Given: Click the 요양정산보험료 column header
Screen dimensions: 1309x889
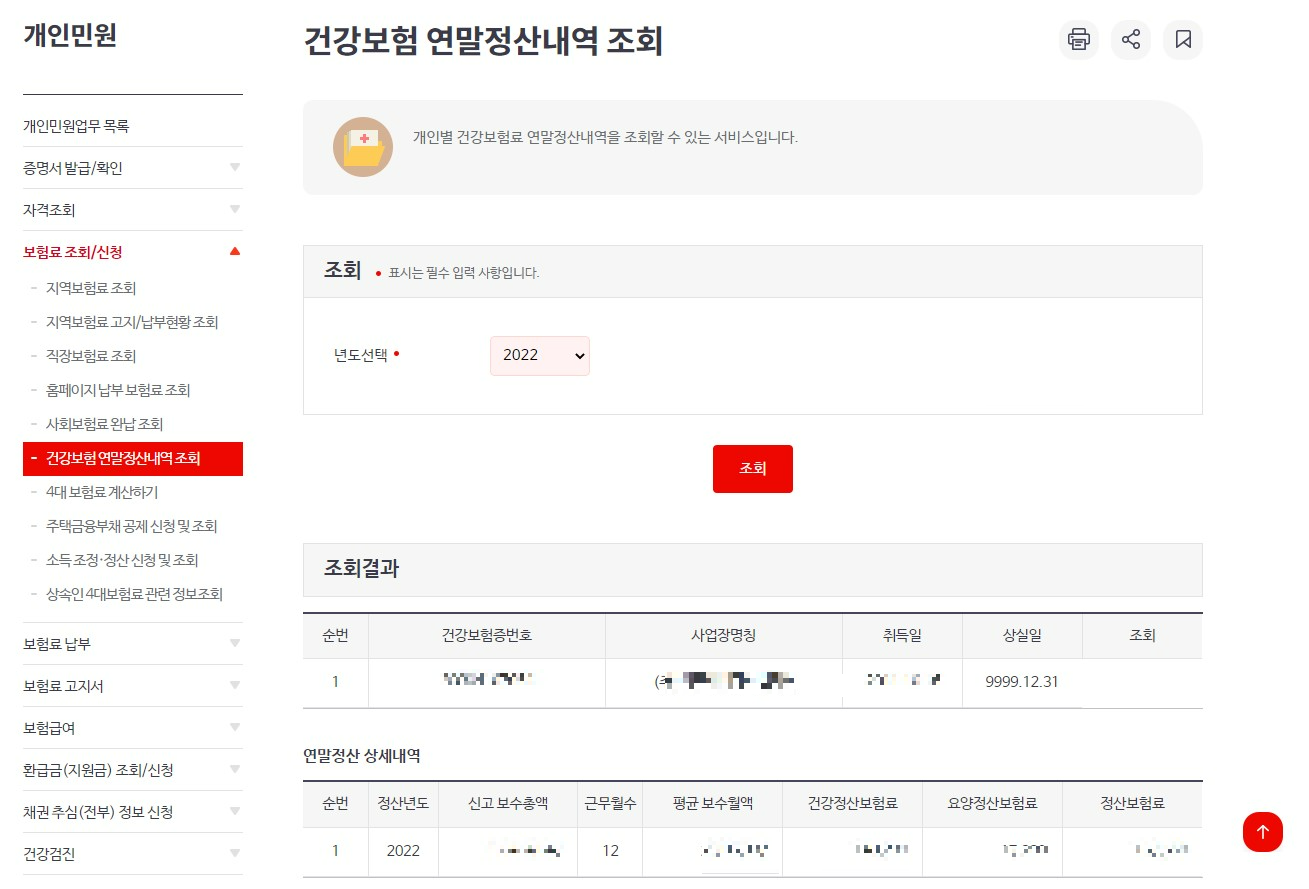Looking at the screenshot, I should click(993, 804).
